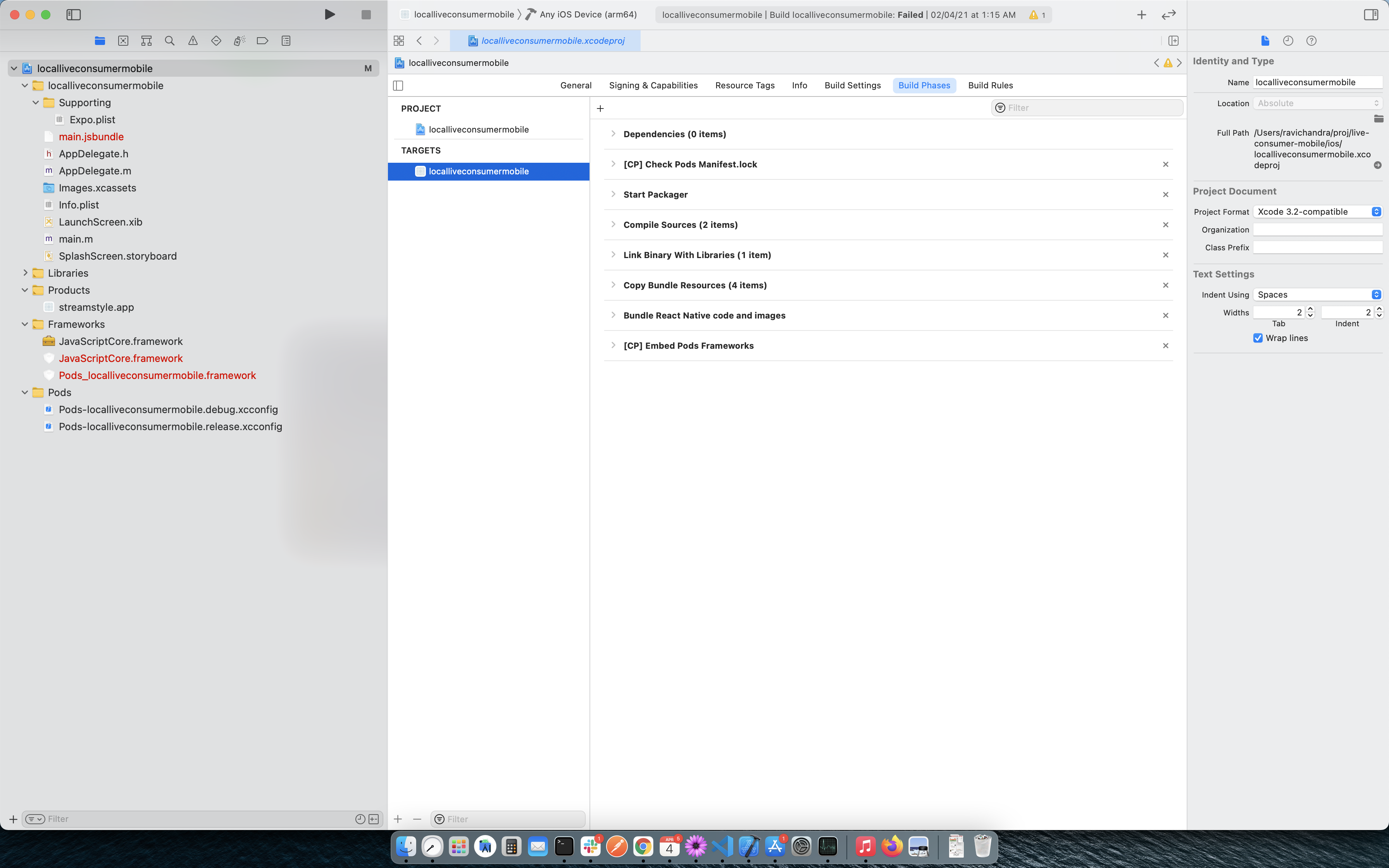Image resolution: width=1389 pixels, height=868 pixels.
Task: Toggle the left navigator sidebar visibility
Action: [74, 15]
